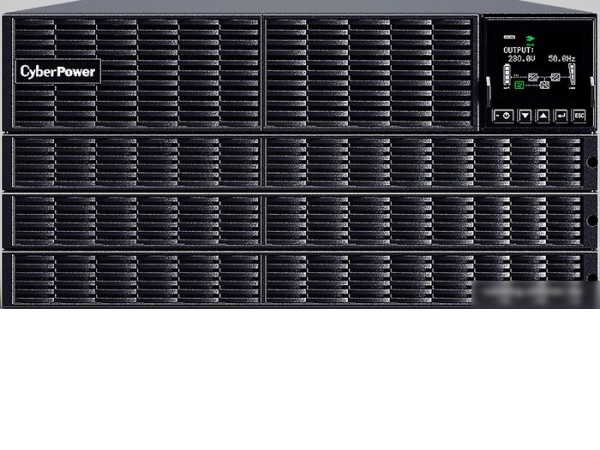The image size is (600, 450).
Task: Click the CyberPower logo badge
Action: click(x=58, y=71)
